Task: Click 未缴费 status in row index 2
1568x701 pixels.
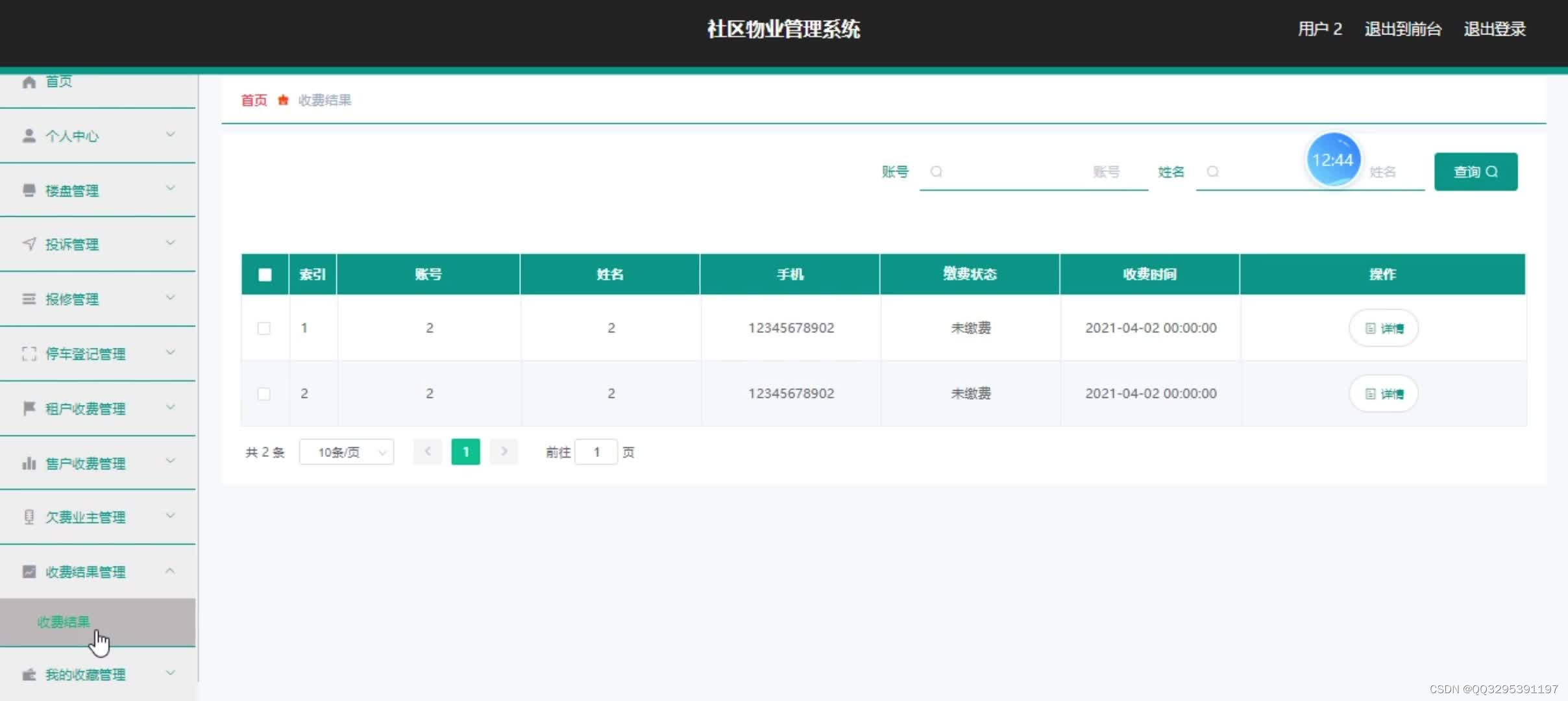Action: point(971,393)
